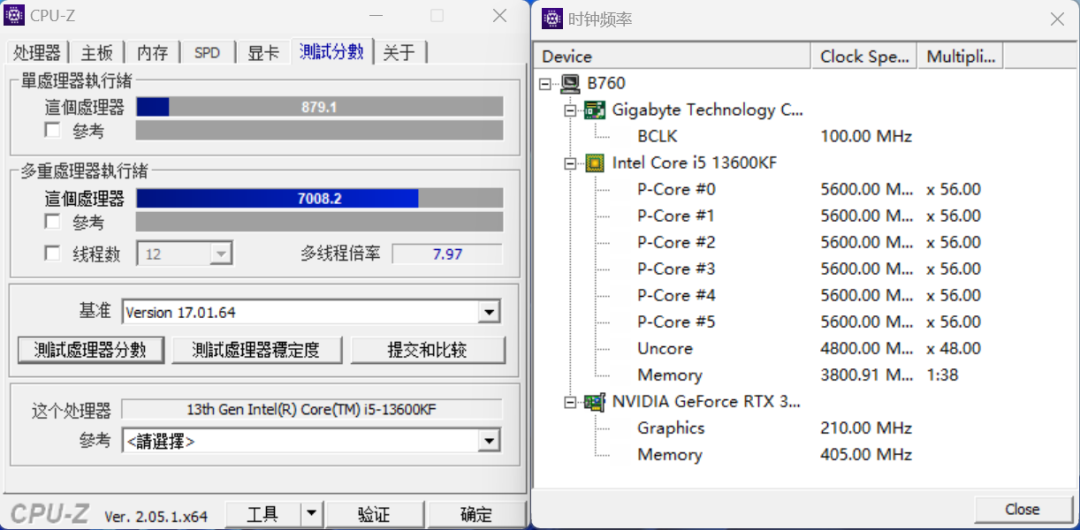Click the Gigabyte Technology motherboard icon
Image resolution: width=1080 pixels, height=530 pixels.
594,110
